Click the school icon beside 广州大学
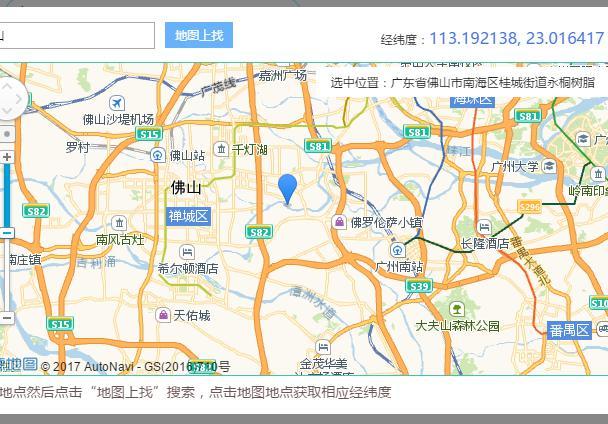Screen dimensions: 608x424 [x=549, y=166]
